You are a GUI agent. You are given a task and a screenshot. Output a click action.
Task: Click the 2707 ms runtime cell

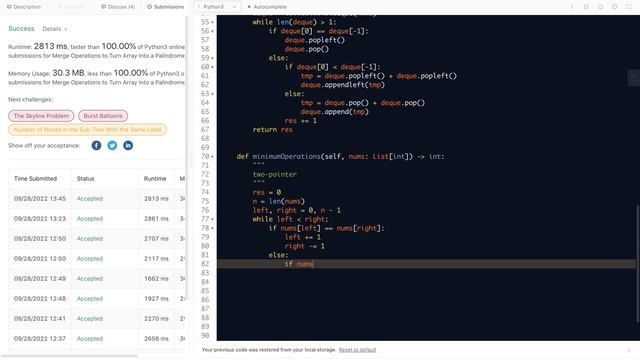coord(156,239)
